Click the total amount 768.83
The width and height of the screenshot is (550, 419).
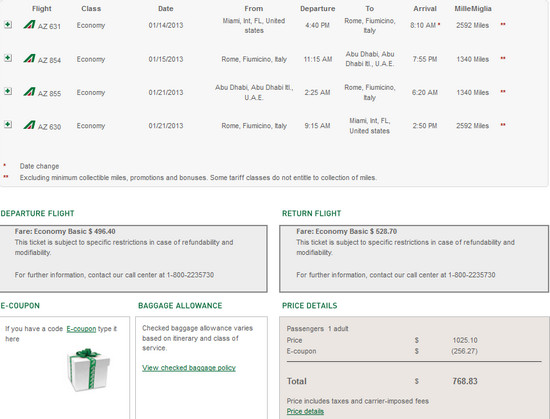point(465,381)
